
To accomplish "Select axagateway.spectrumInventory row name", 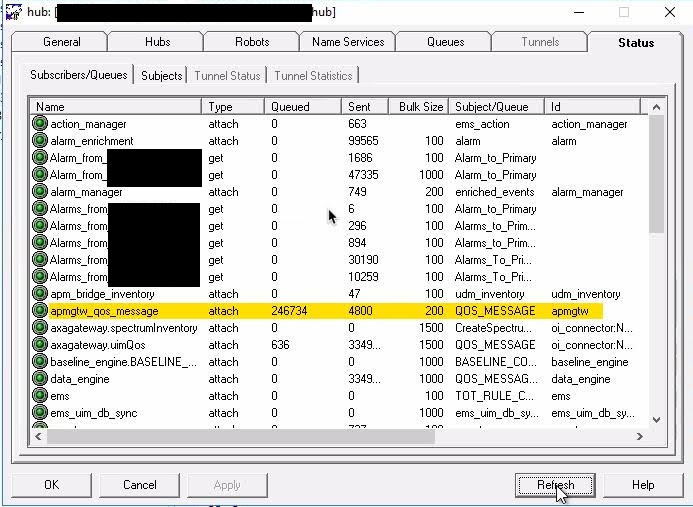I will click(x=124, y=328).
